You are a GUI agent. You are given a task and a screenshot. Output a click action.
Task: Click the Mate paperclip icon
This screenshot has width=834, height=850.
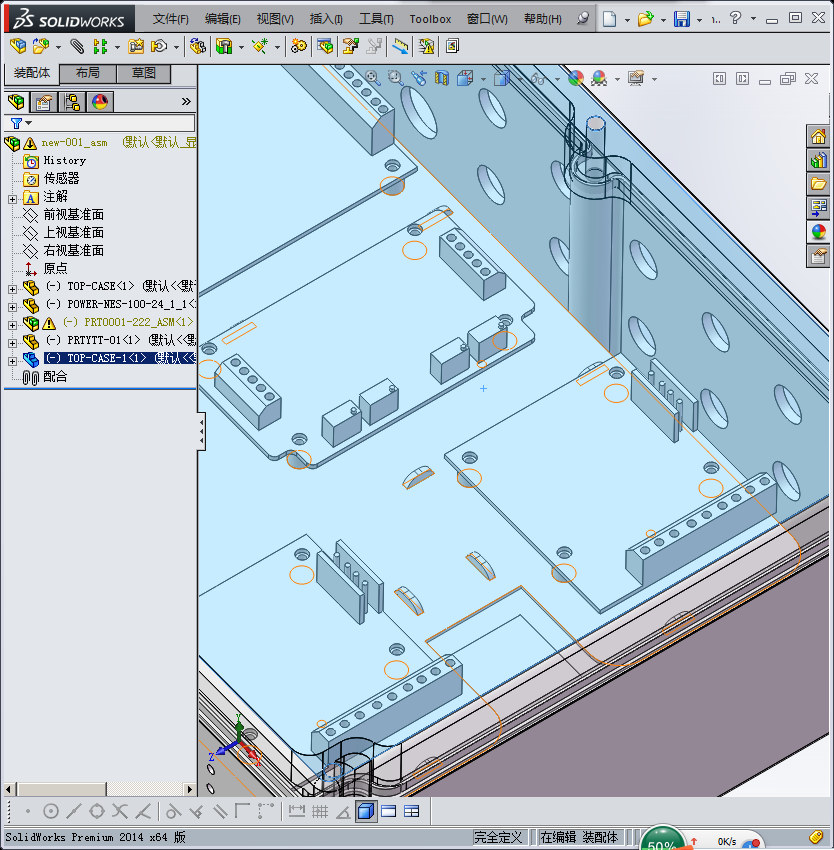[x=77, y=46]
